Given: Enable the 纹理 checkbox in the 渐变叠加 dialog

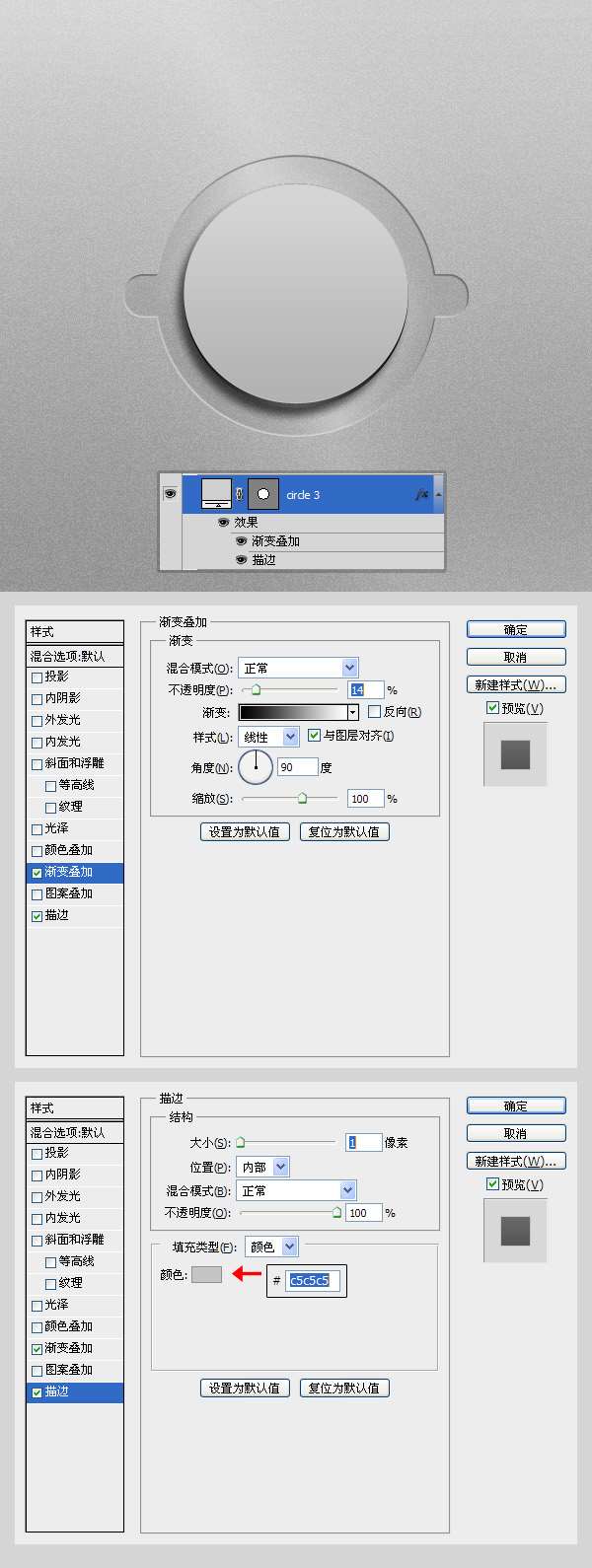Looking at the screenshot, I should [51, 808].
